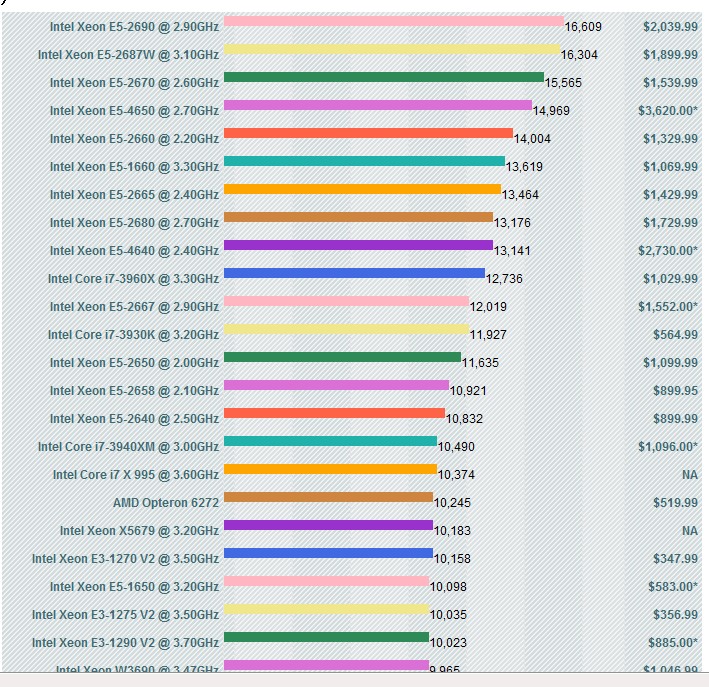The image size is (709, 687).
Task: Open Intel Core i7-3960X @ 3.30GHz
Action: point(133,279)
